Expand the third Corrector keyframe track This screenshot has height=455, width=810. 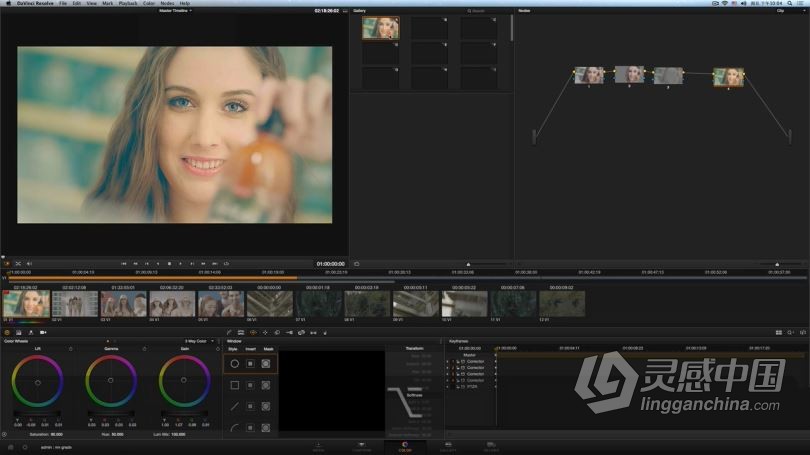(448, 374)
